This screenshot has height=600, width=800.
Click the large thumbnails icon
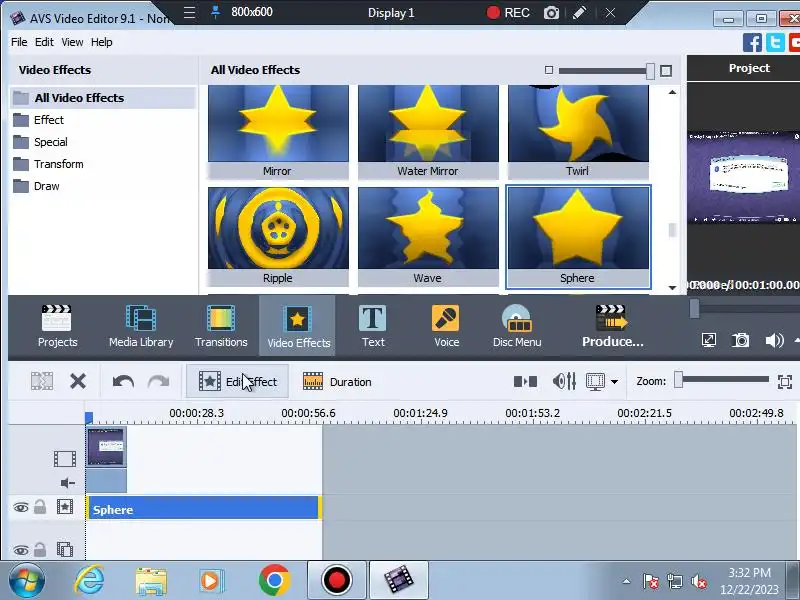pyautogui.click(x=666, y=71)
